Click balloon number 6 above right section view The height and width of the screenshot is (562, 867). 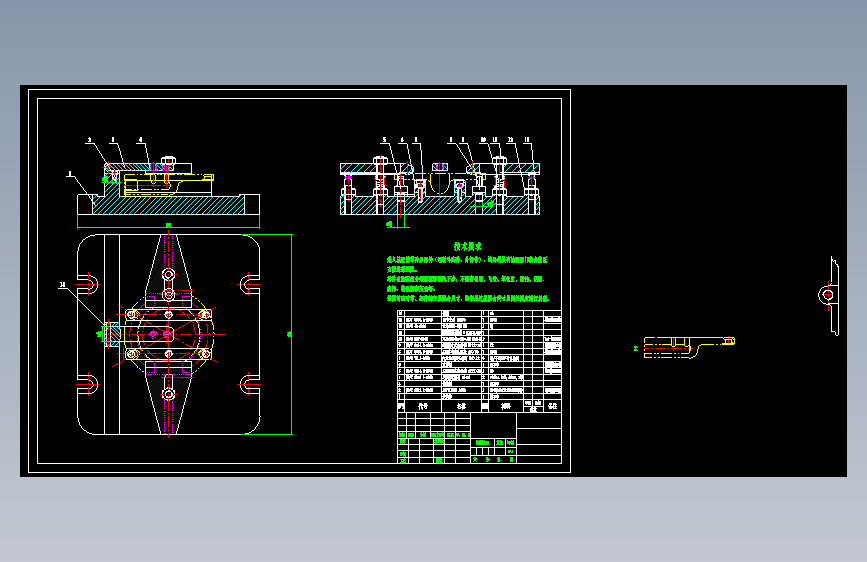[402, 140]
